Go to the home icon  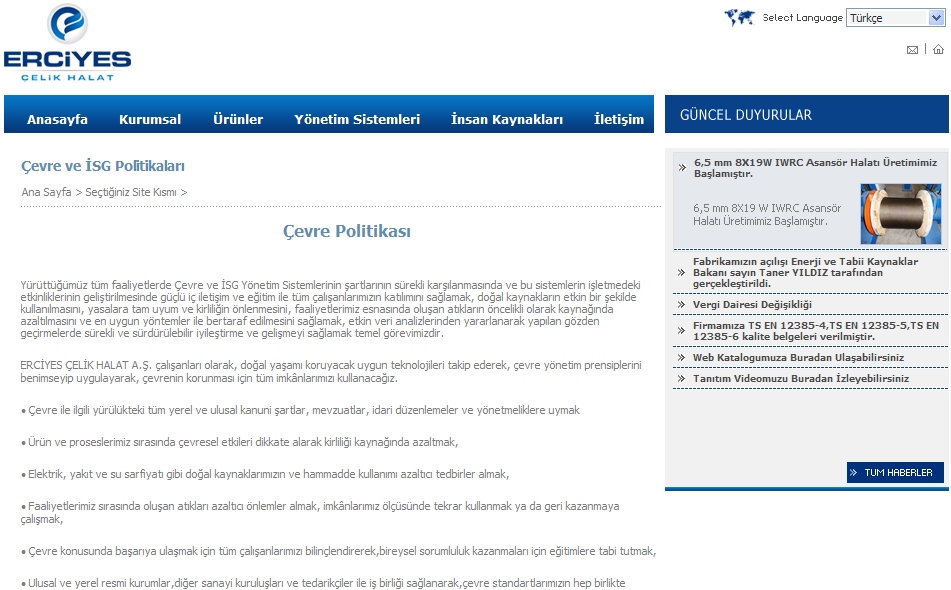[x=938, y=49]
